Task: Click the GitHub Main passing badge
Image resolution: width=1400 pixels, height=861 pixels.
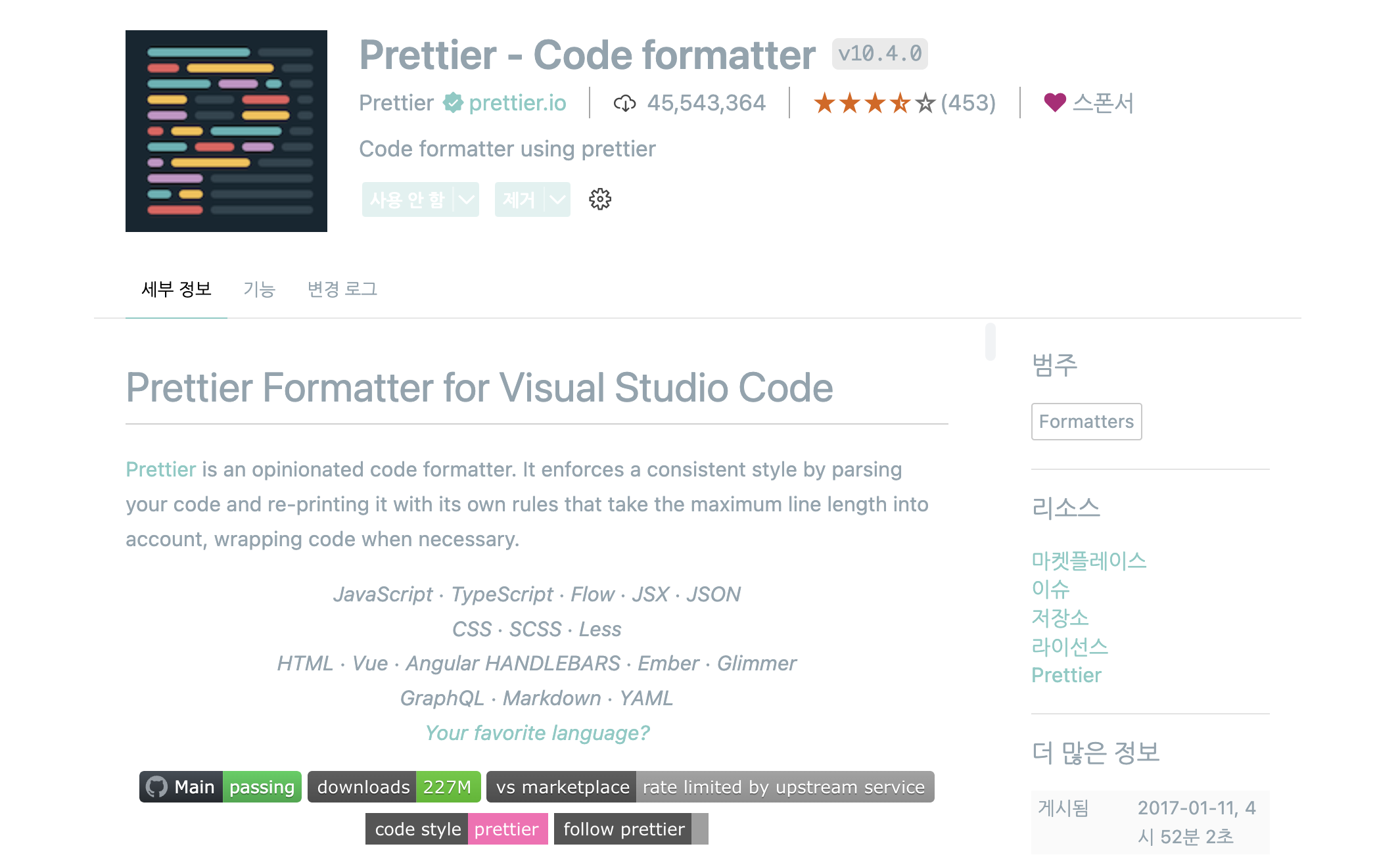Action: (x=220, y=787)
